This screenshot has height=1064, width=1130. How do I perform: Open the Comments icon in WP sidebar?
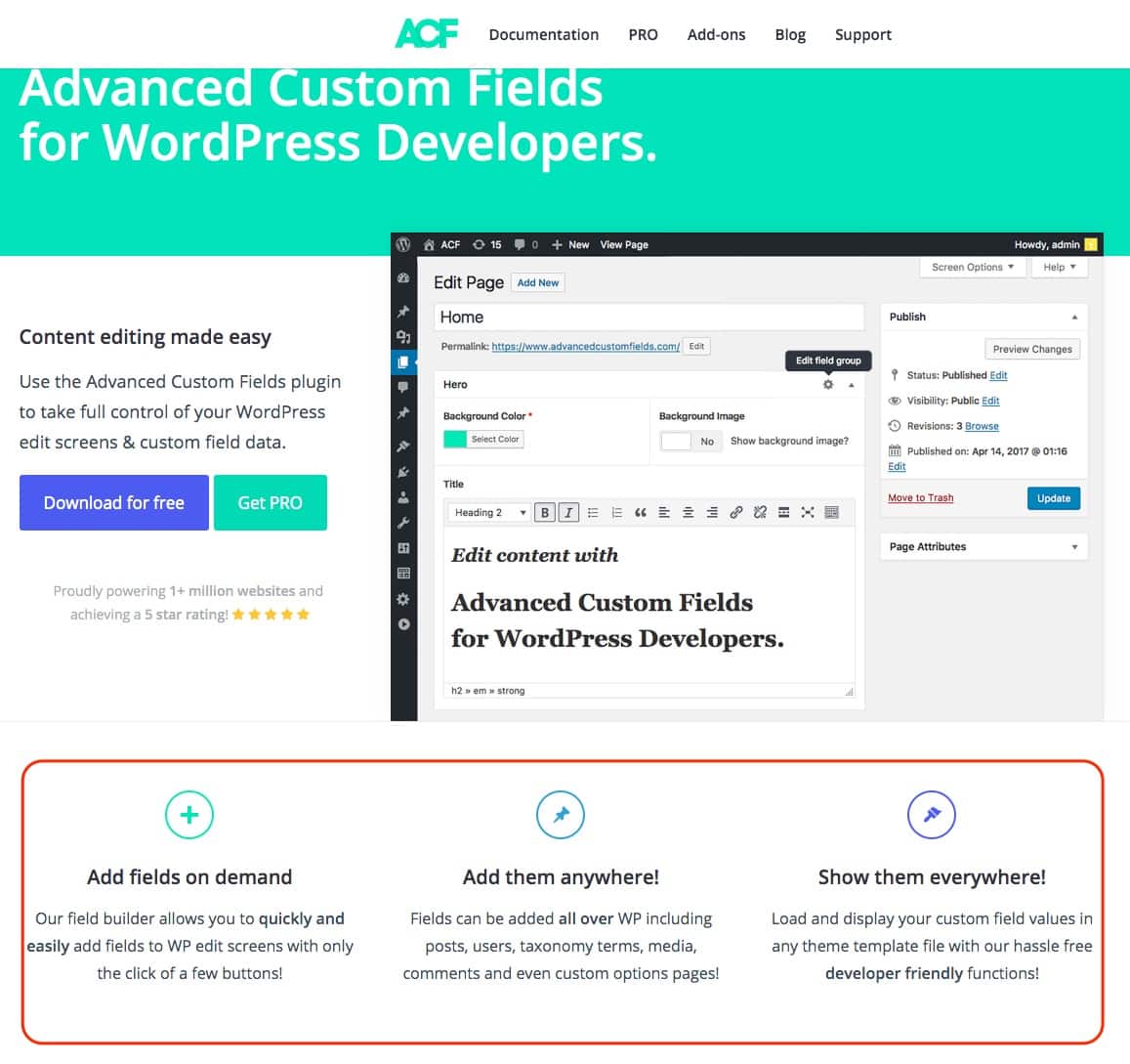[403, 387]
